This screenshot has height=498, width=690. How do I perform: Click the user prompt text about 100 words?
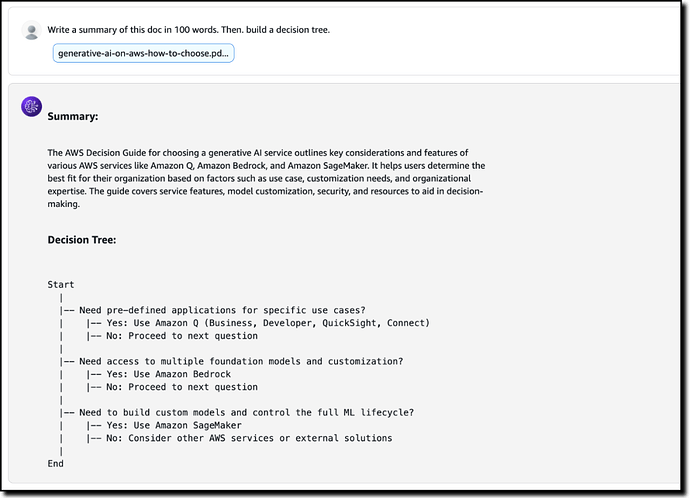click(188, 30)
